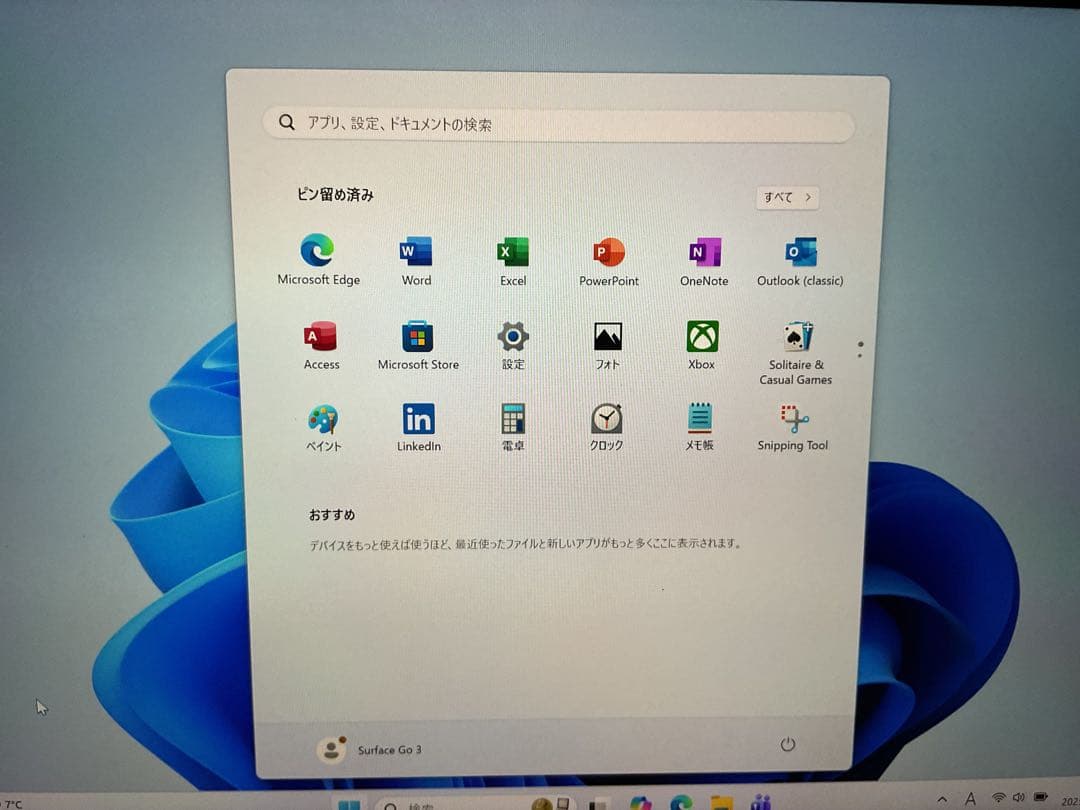The image size is (1080, 810).
Task: Launch Microsoft Edge from pinned apps
Action: (318, 252)
